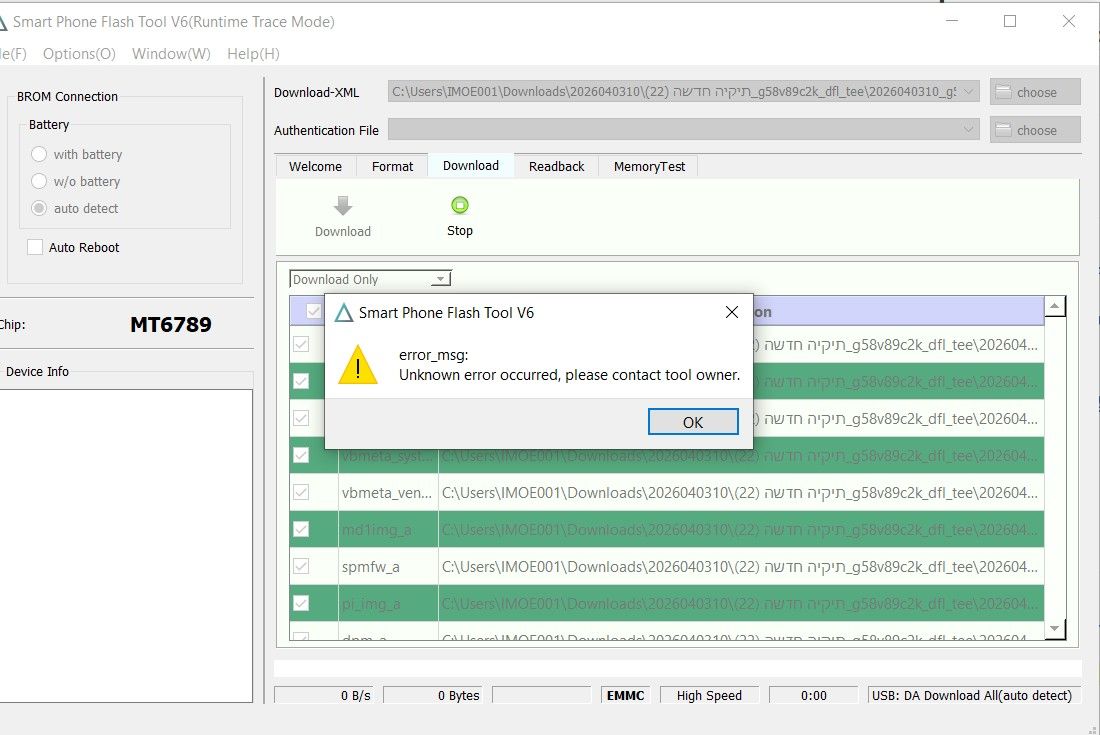The height and width of the screenshot is (735, 1100).
Task: Click the High Speed status bar entry
Action: tap(709, 696)
